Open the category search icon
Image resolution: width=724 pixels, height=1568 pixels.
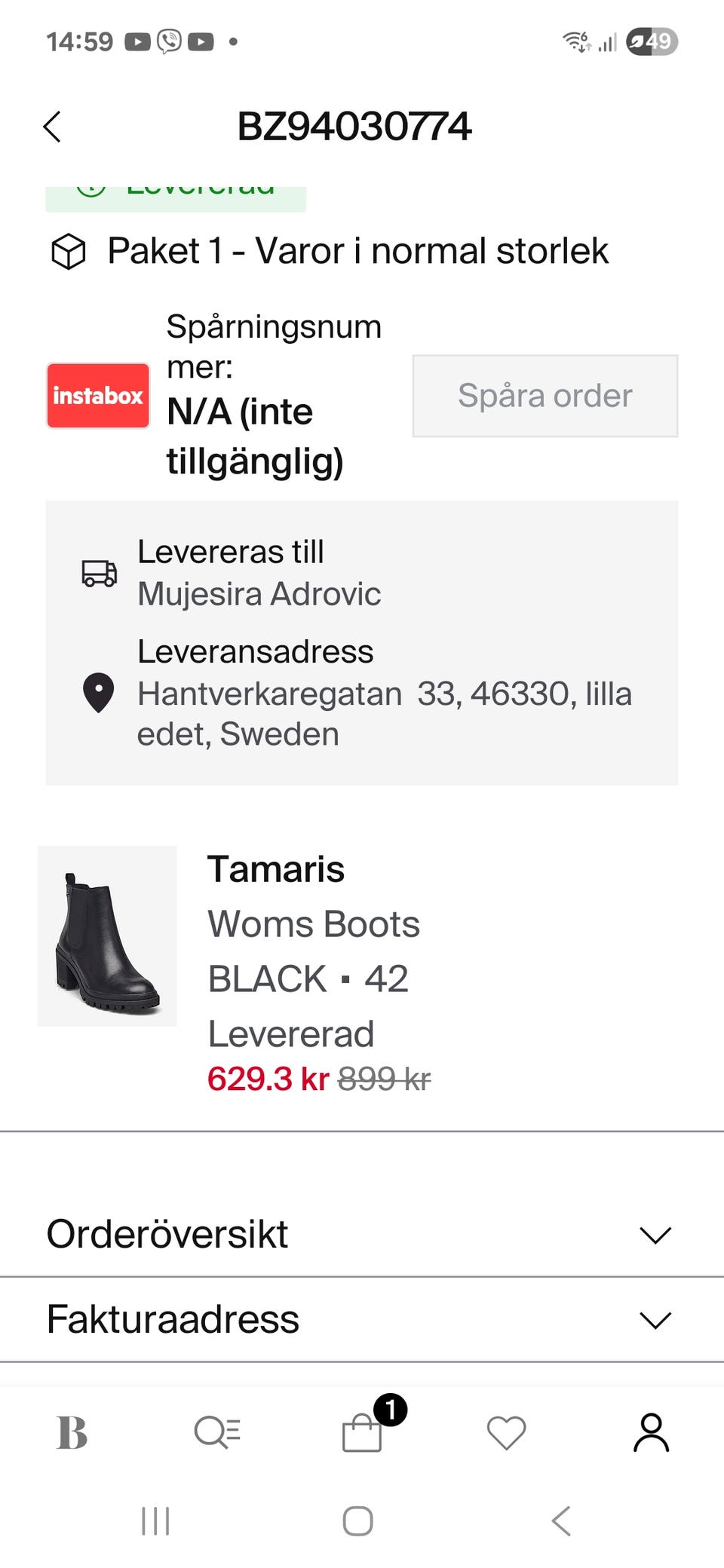(217, 1432)
